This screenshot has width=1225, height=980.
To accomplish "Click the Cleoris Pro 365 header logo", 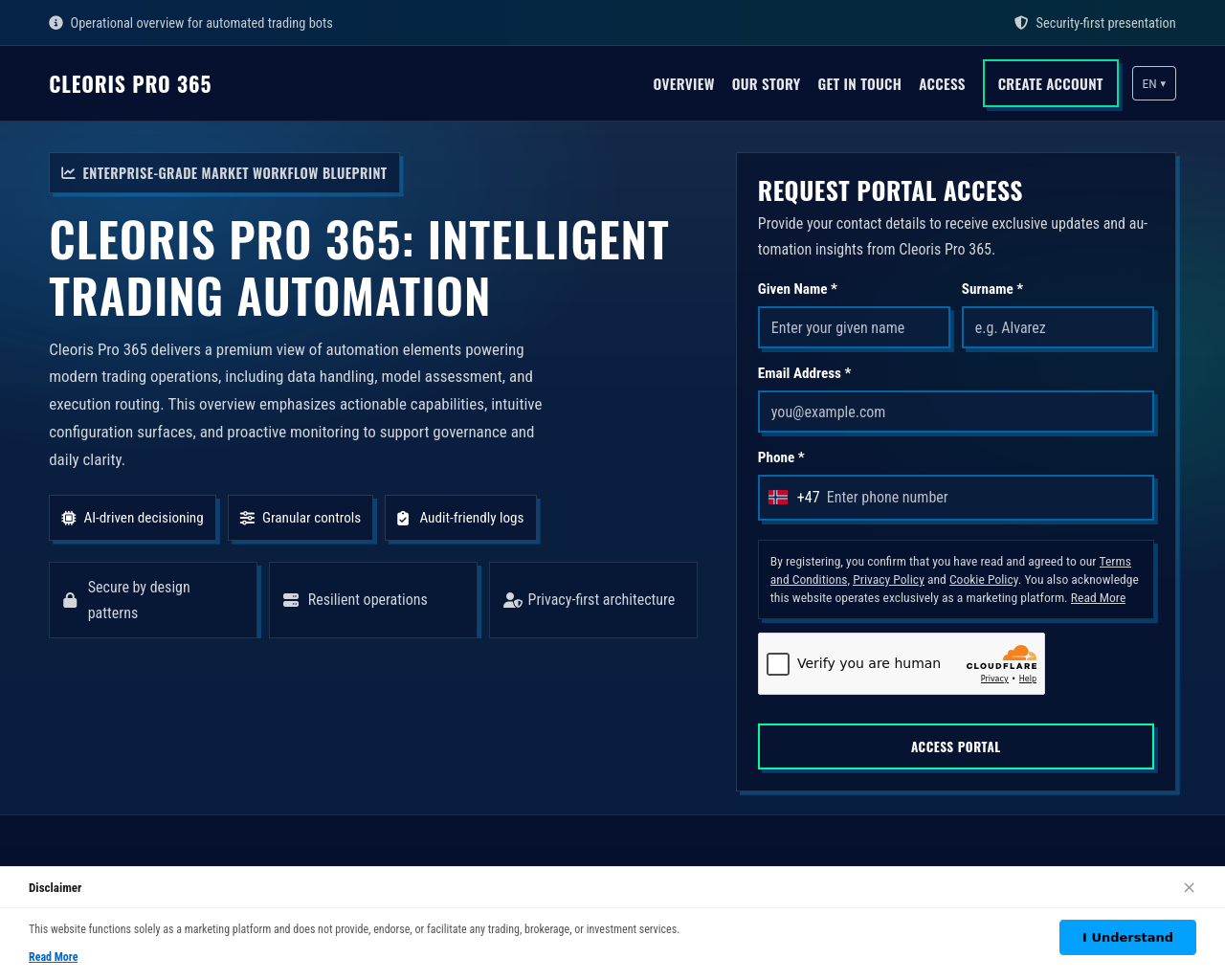I will point(130,84).
